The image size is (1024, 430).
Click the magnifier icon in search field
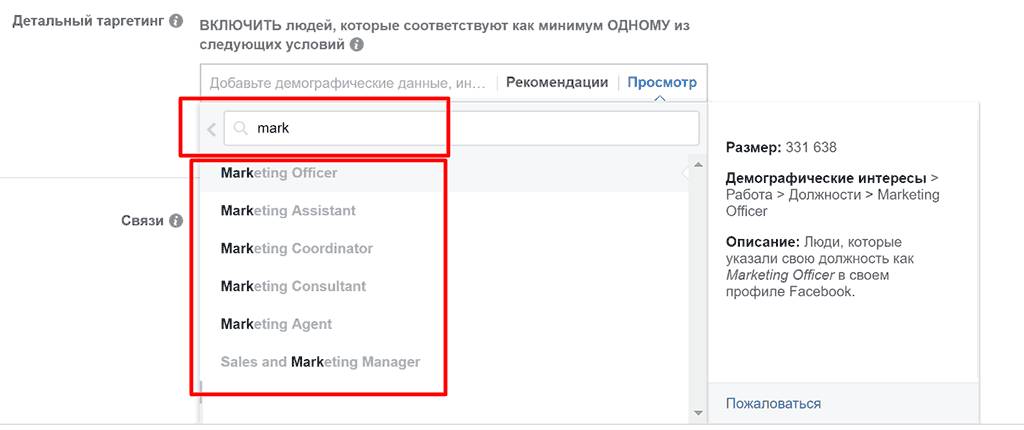[241, 129]
